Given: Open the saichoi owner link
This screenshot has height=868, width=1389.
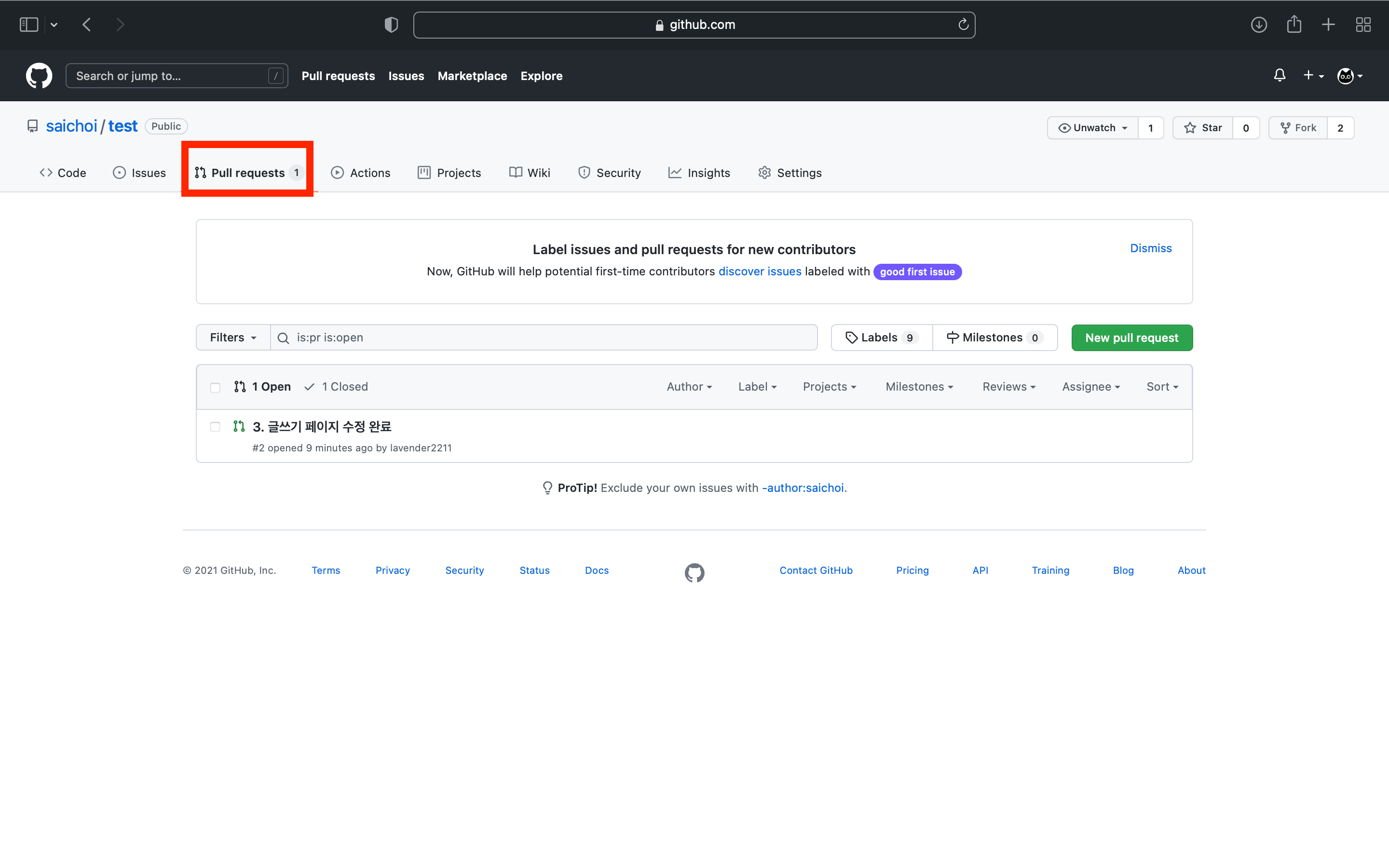Looking at the screenshot, I should pos(72,126).
